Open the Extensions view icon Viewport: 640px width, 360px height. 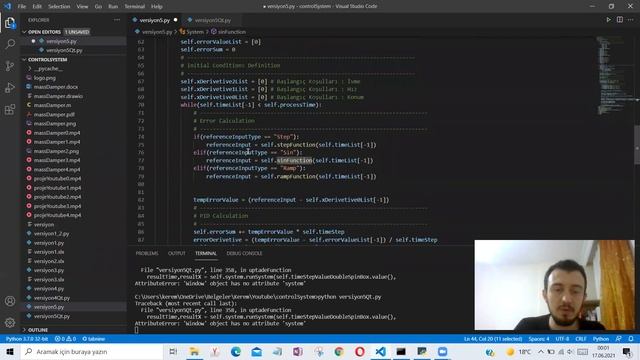[10, 109]
